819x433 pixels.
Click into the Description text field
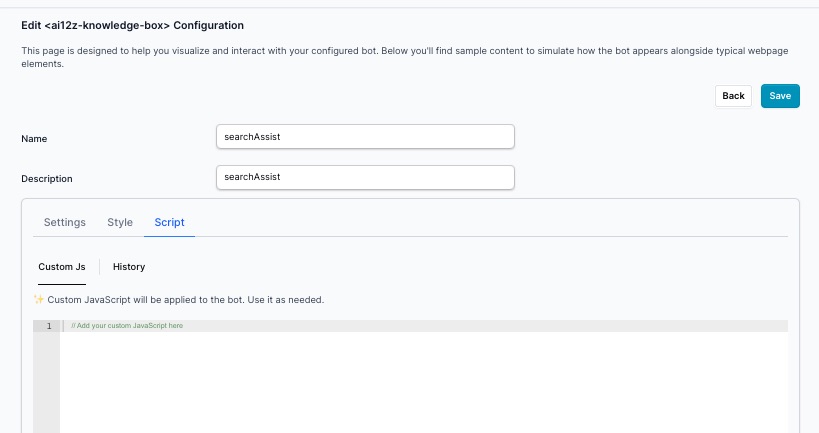click(365, 177)
